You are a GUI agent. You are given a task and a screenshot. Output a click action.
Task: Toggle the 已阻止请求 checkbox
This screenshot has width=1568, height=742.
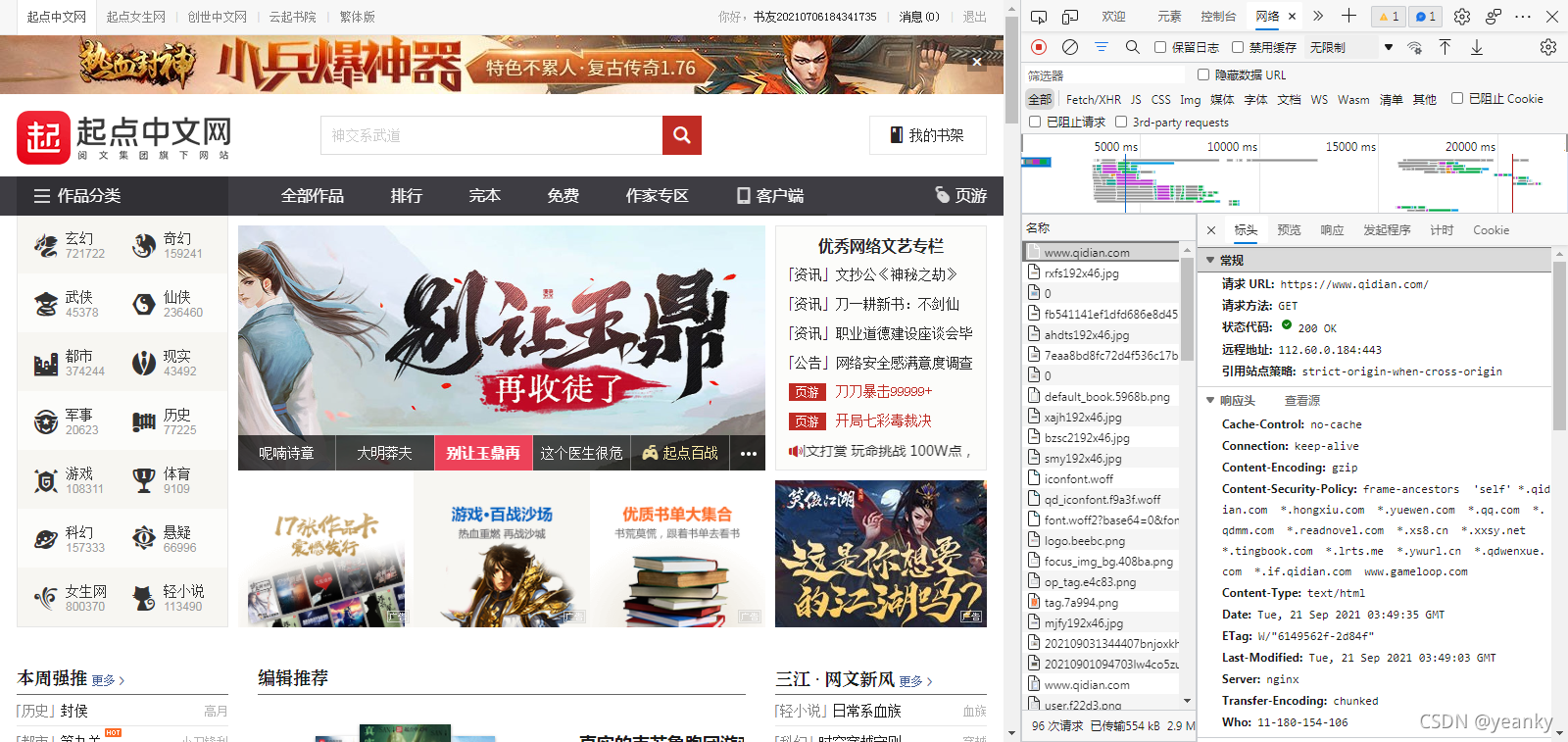coord(1035,122)
